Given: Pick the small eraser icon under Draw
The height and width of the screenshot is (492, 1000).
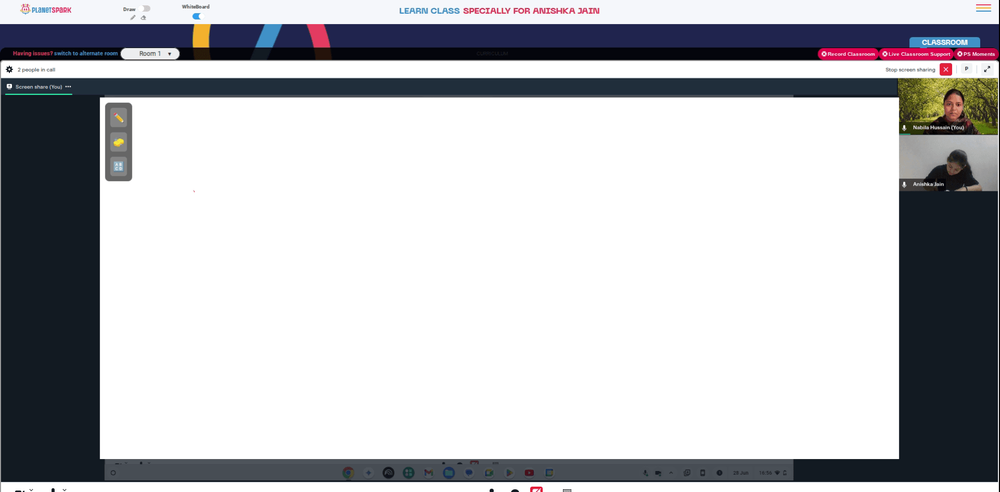Looking at the screenshot, I should (143, 18).
